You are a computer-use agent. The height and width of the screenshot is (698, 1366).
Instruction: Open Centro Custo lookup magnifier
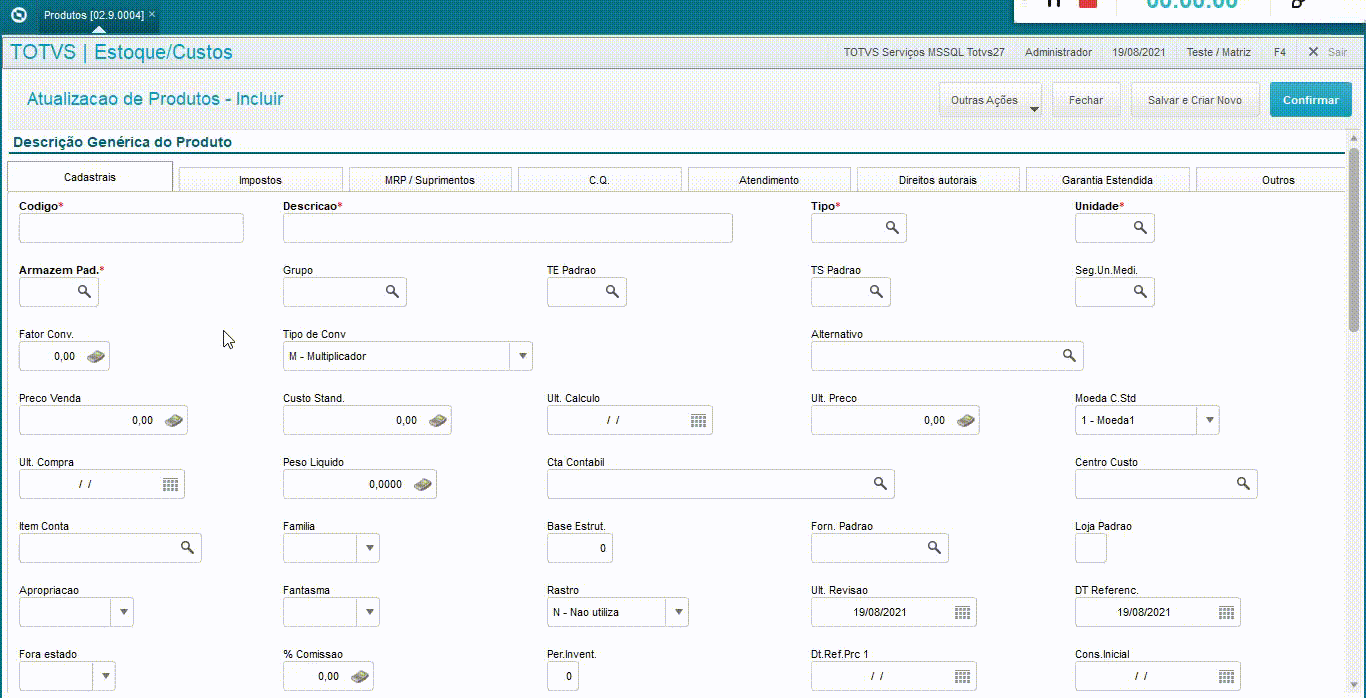tap(1243, 484)
